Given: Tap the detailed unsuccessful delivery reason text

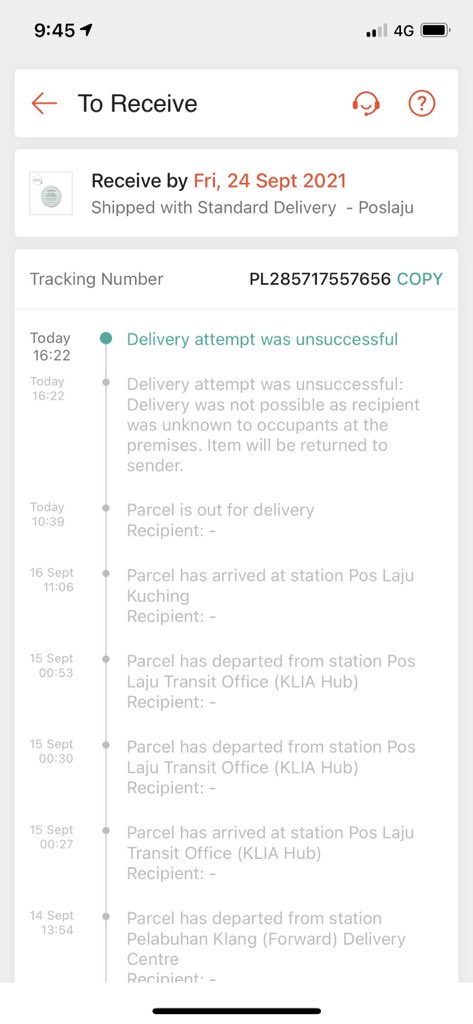Looking at the screenshot, I should pos(273,424).
